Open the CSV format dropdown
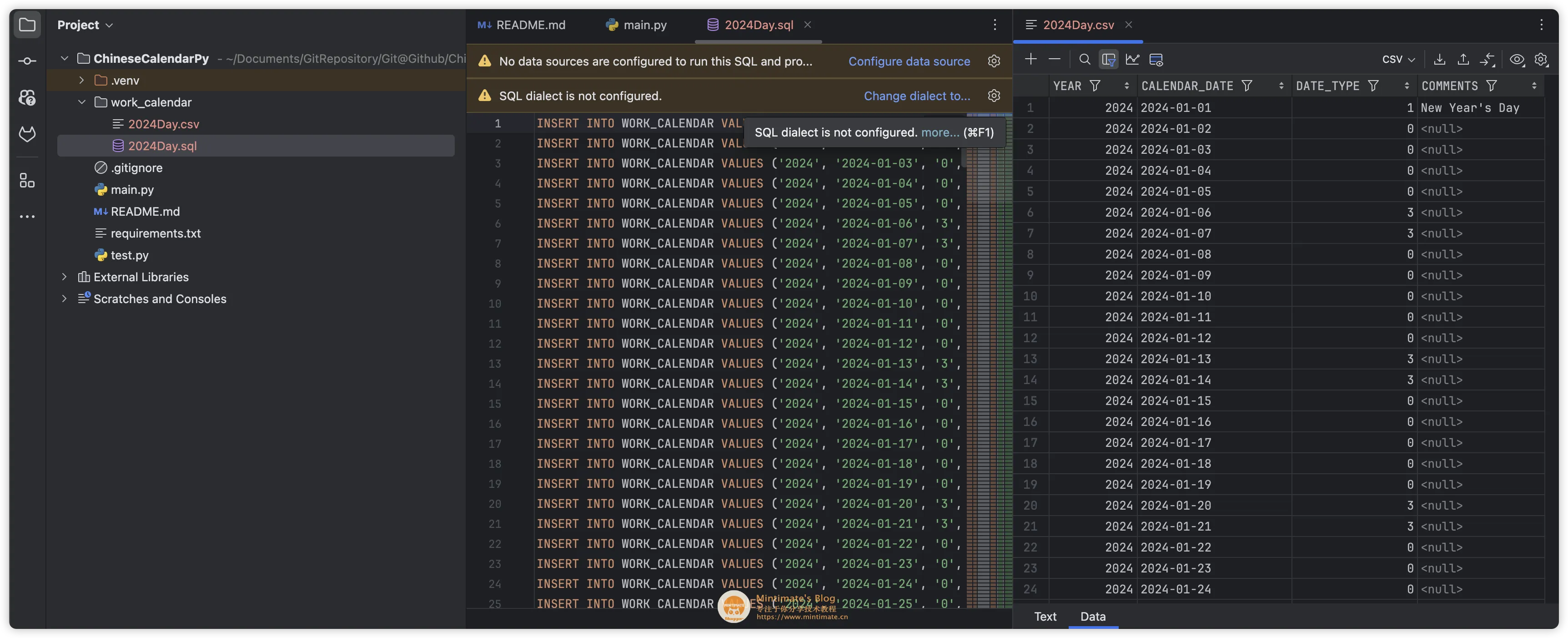Viewport: 1568px width, 638px height. (1398, 59)
